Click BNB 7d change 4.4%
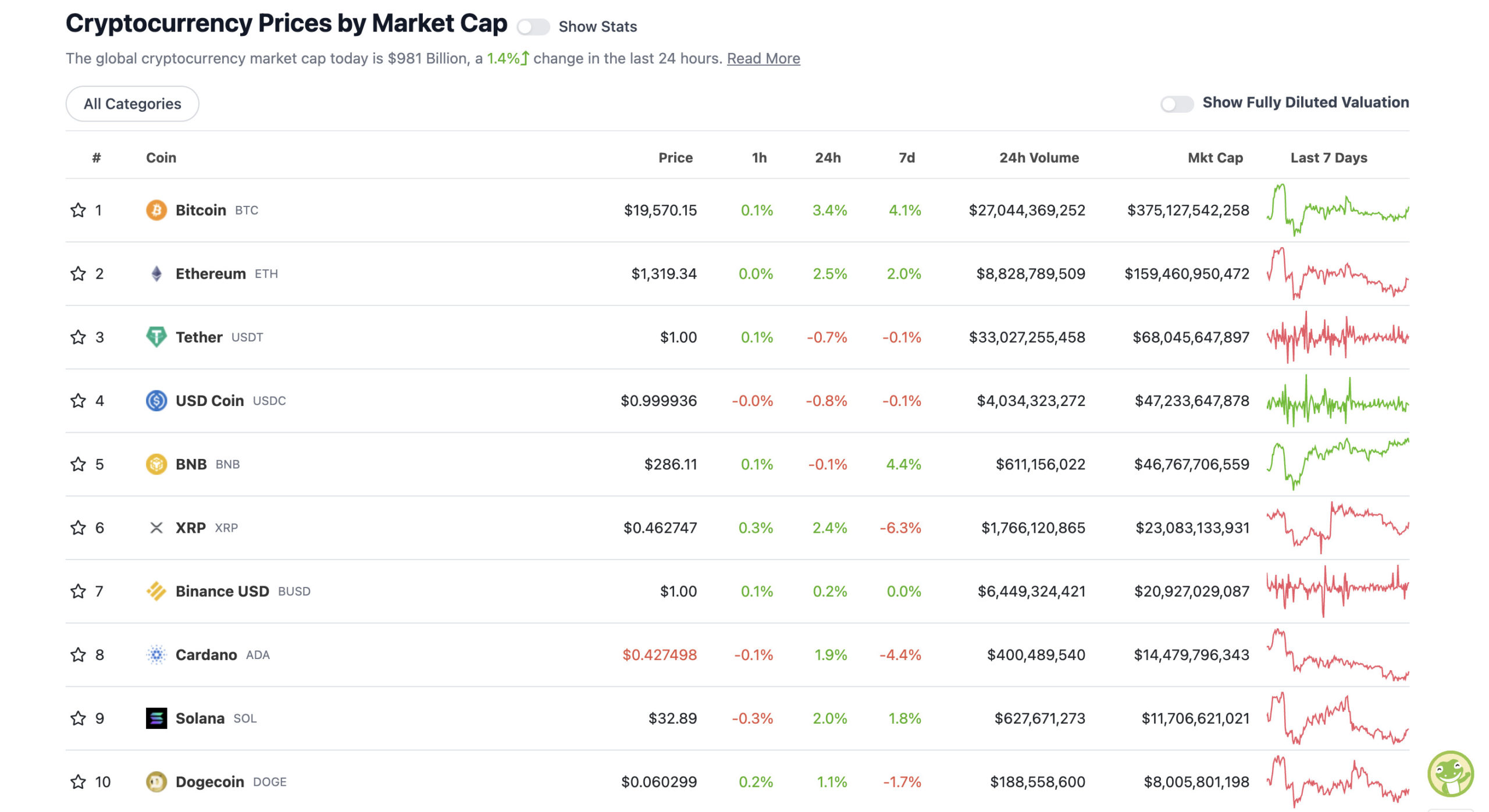Viewport: 1489px width, 812px height. (903, 464)
